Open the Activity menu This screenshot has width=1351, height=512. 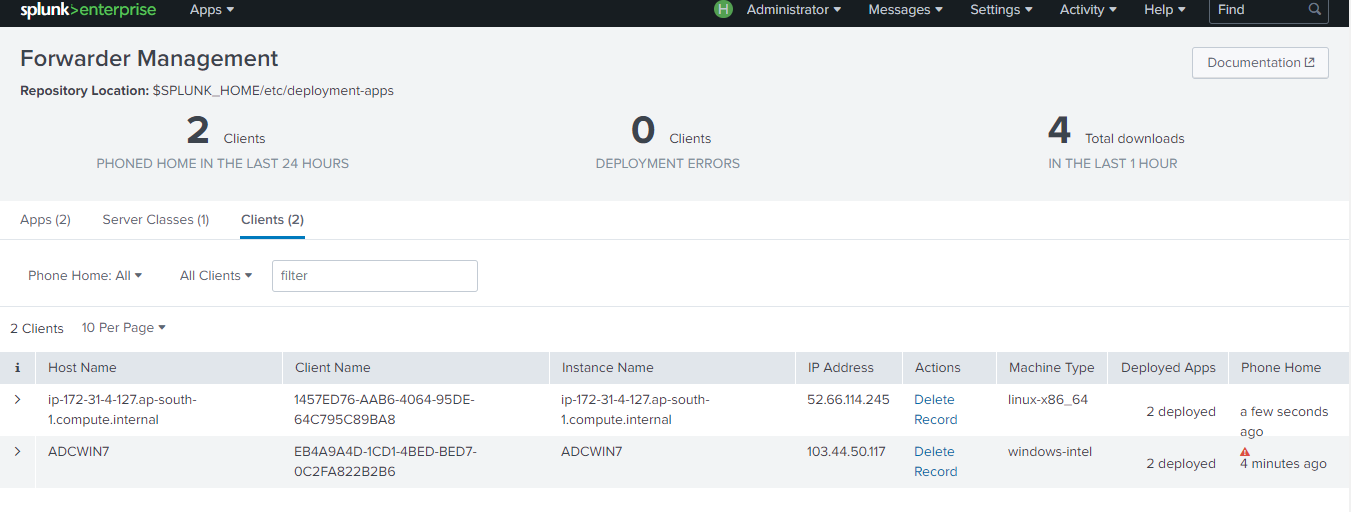(x=1089, y=10)
